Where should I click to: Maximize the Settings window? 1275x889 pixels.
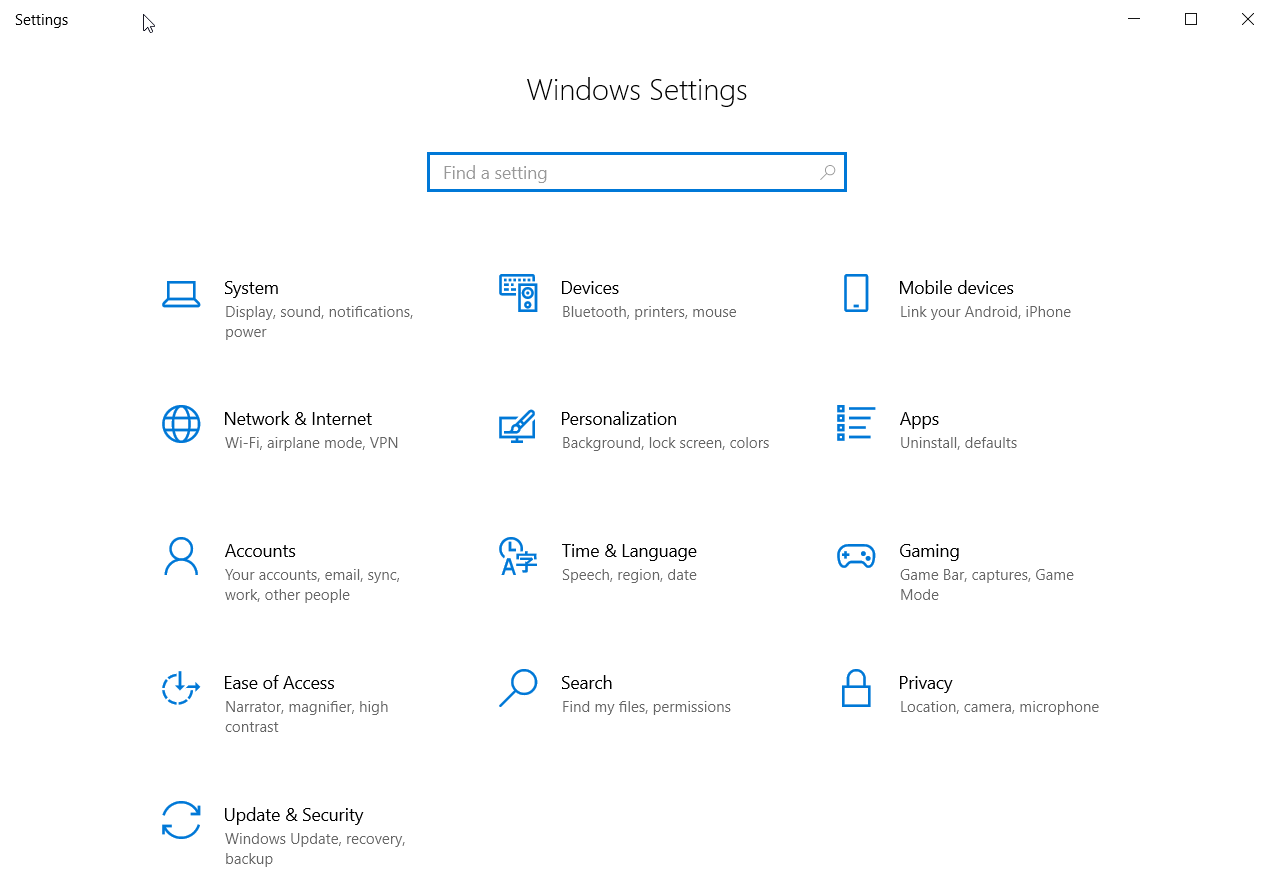pyautogui.click(x=1191, y=19)
